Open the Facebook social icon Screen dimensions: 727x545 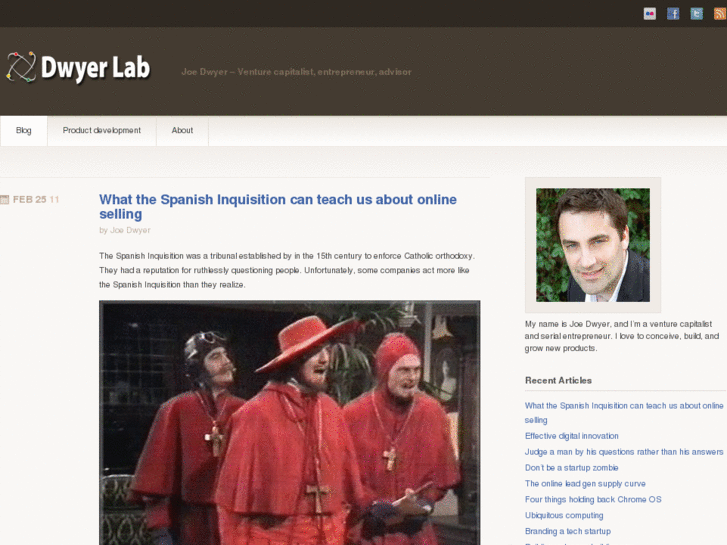point(673,14)
